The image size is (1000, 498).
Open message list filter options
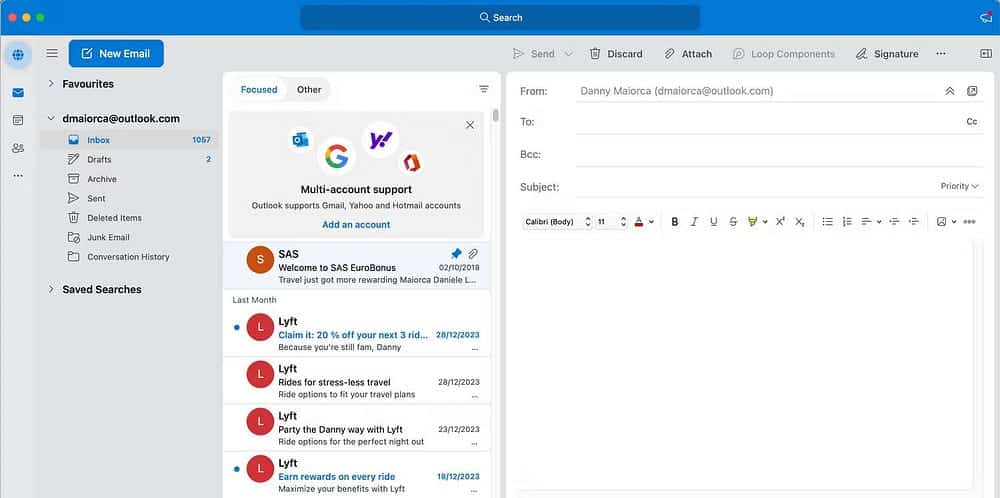484,89
